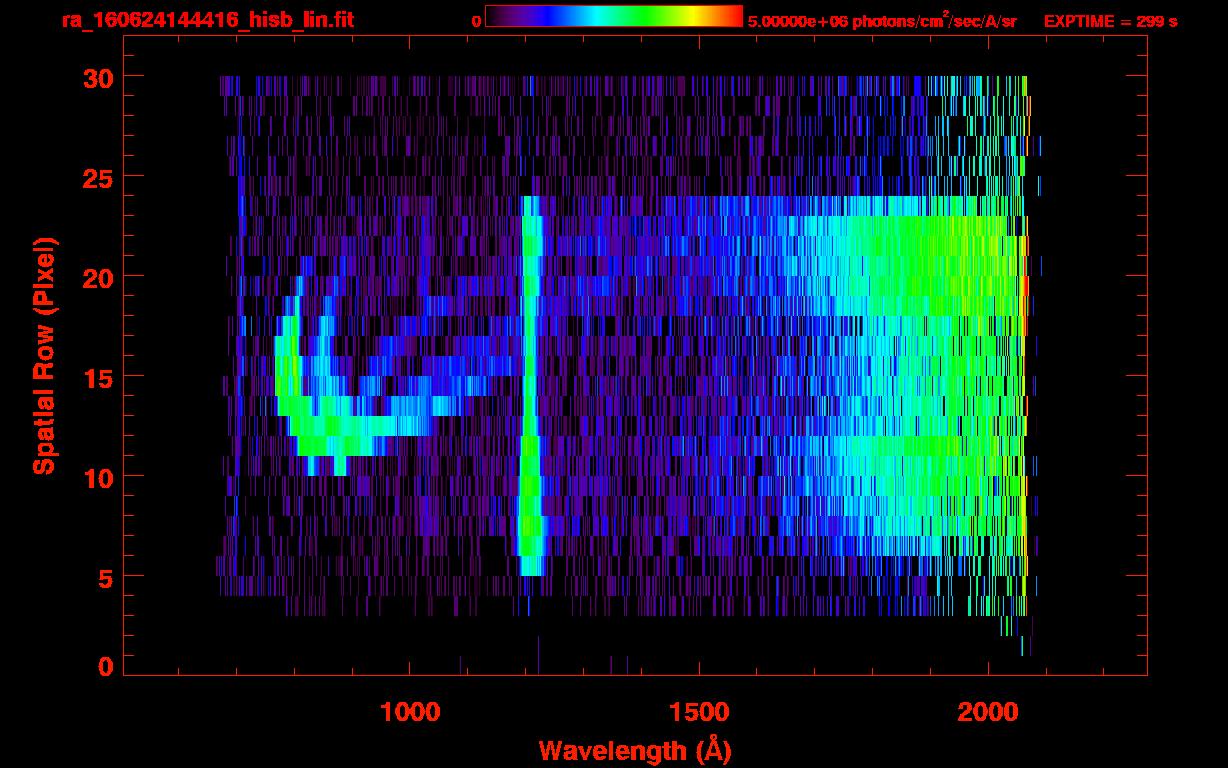Click the Wavelength (Å) axis title
This screenshot has width=1228, height=768.
631,749
